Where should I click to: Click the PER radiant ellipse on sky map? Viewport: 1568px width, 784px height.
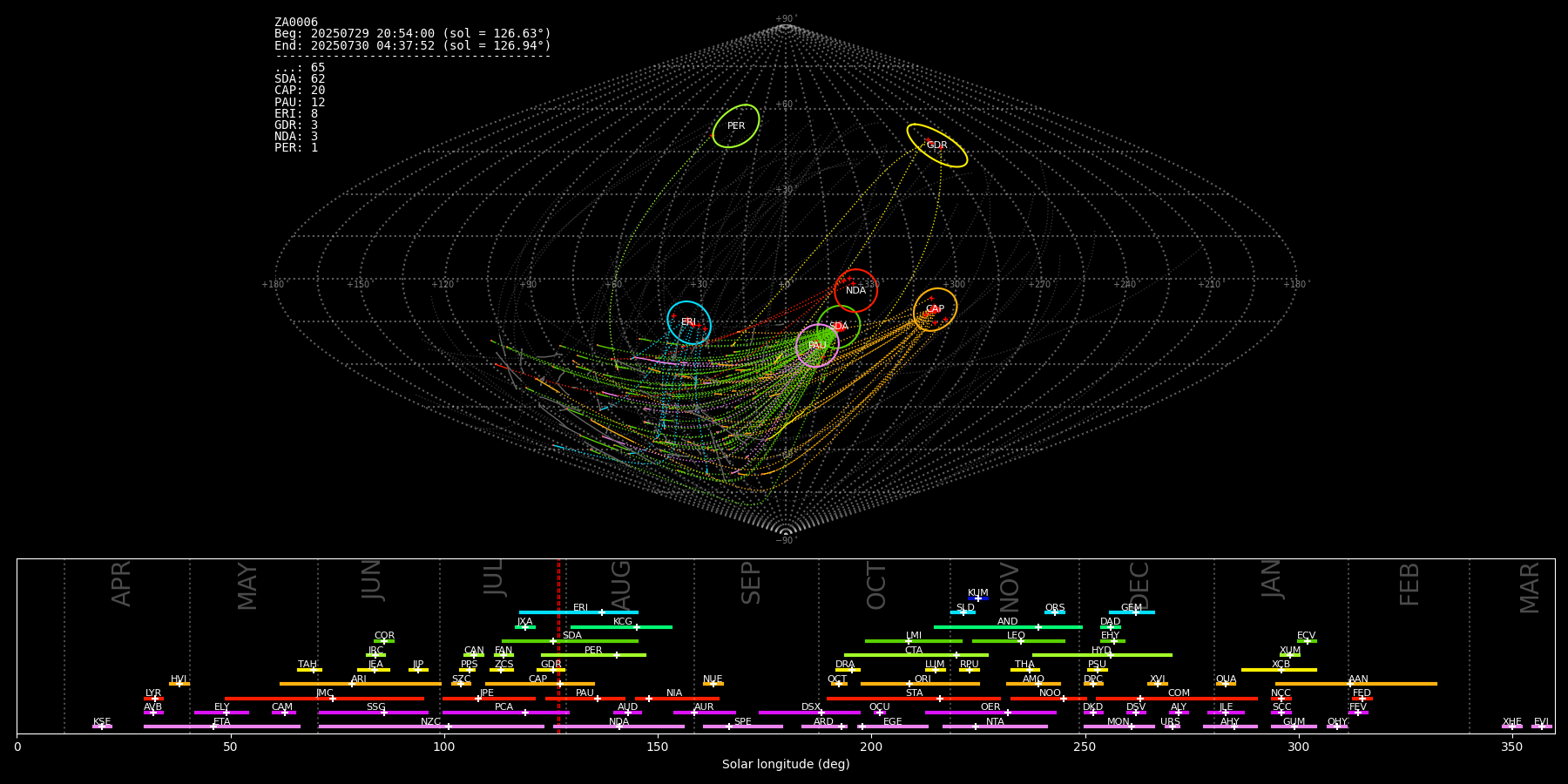(x=736, y=126)
